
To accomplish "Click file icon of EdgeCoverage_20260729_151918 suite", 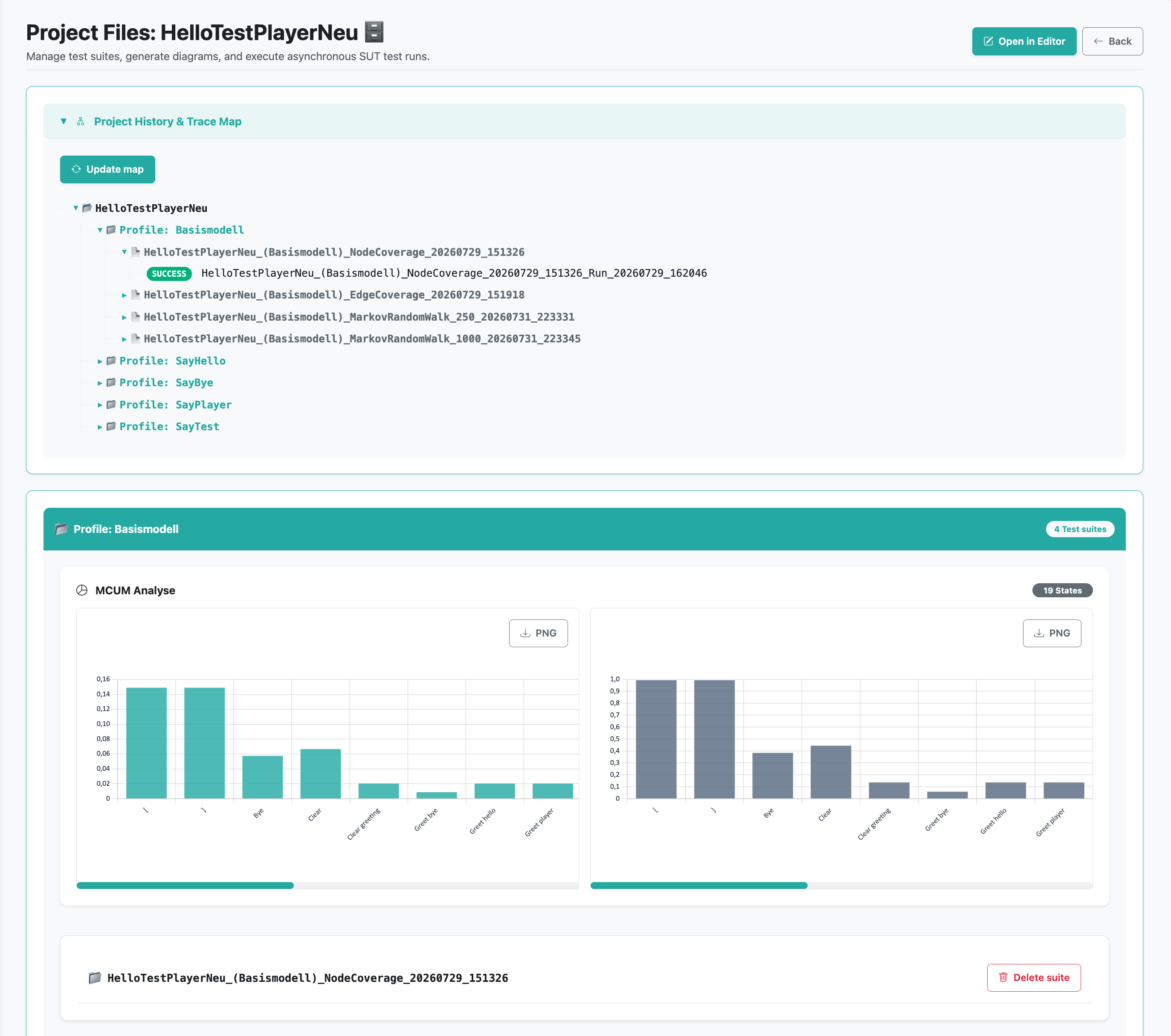I will 136,294.
